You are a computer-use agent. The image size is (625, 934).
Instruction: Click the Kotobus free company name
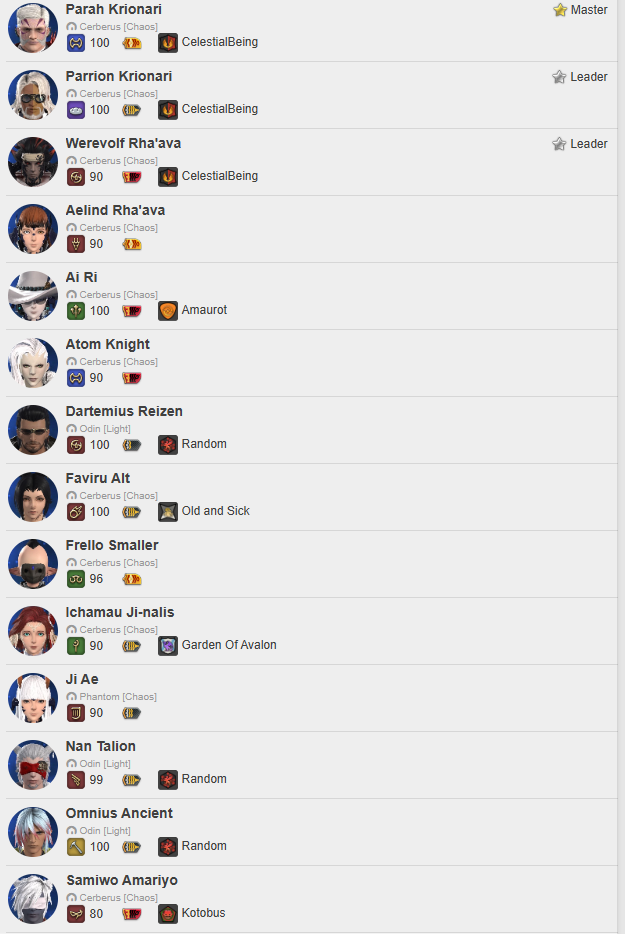(203, 913)
